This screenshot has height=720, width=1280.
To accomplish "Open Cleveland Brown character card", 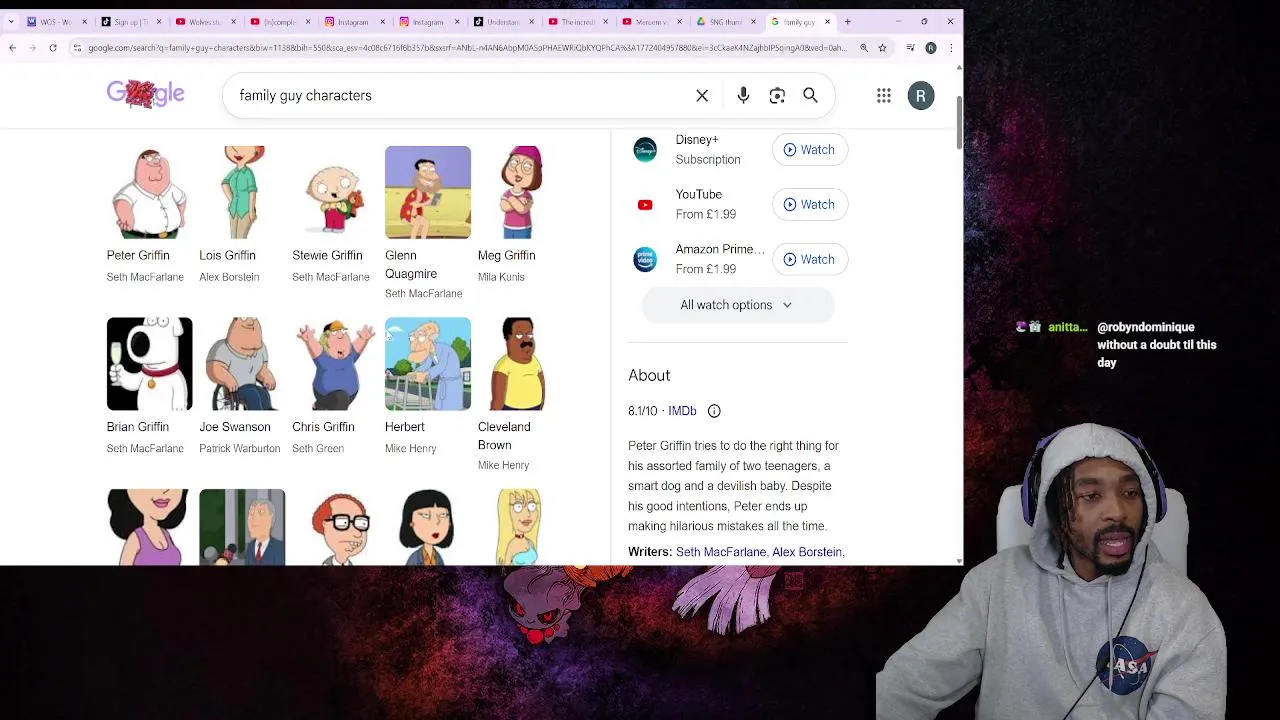I will point(520,395).
